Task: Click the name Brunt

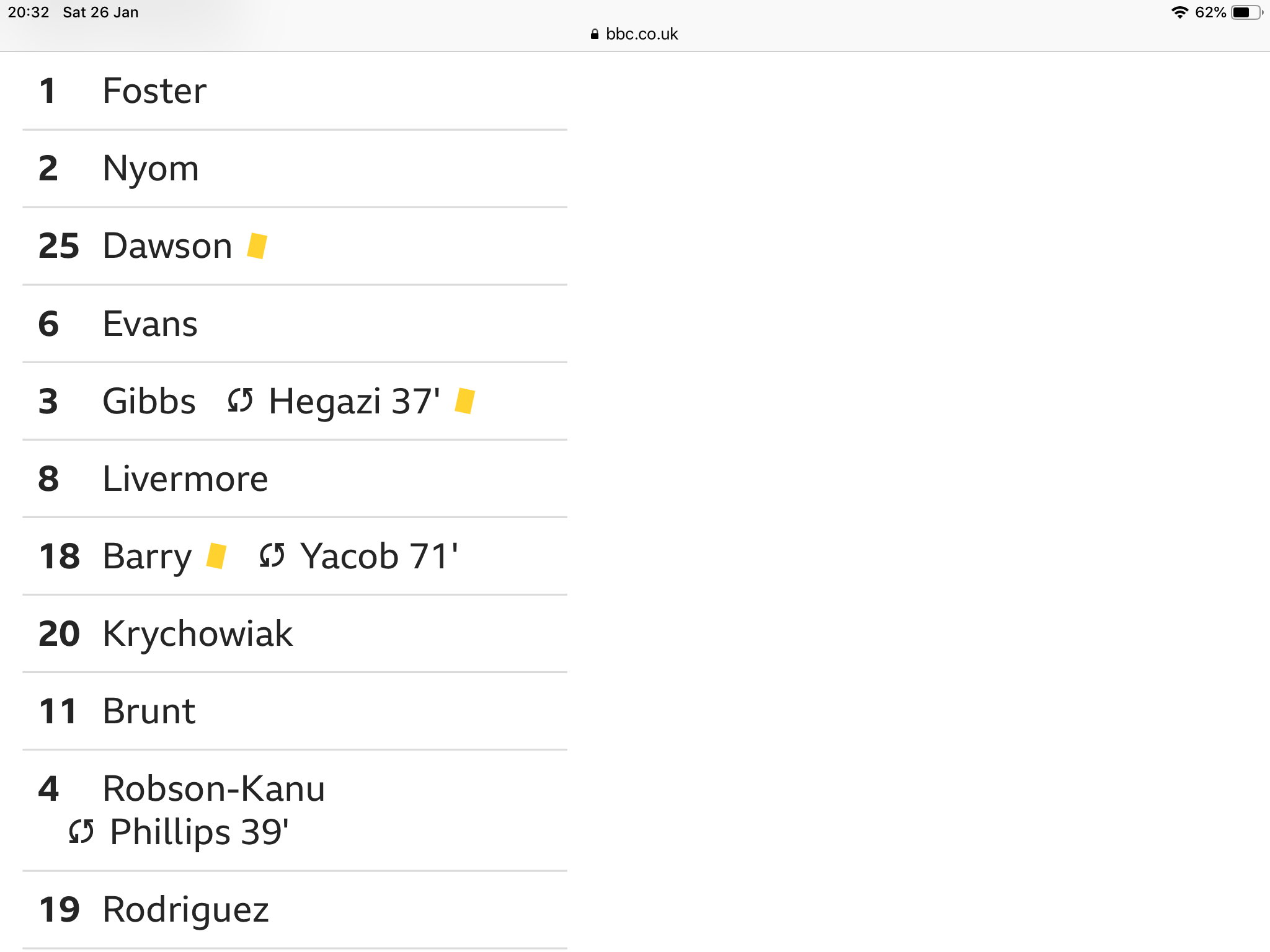Action: click(x=149, y=711)
